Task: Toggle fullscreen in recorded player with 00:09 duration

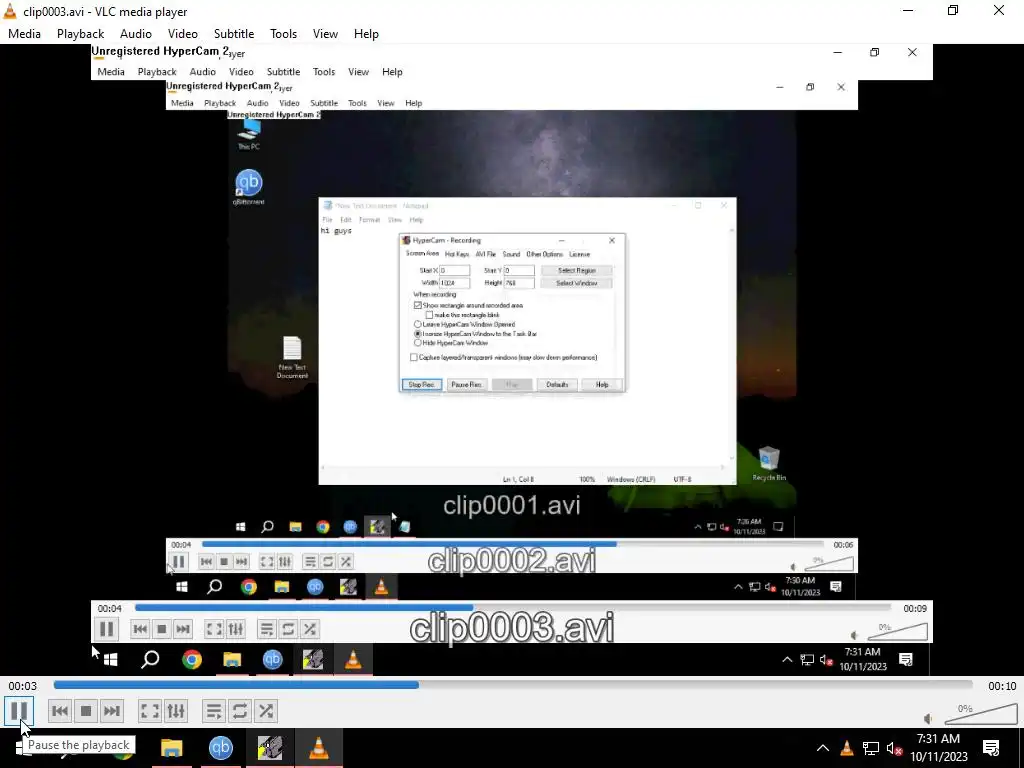Action: pos(214,629)
